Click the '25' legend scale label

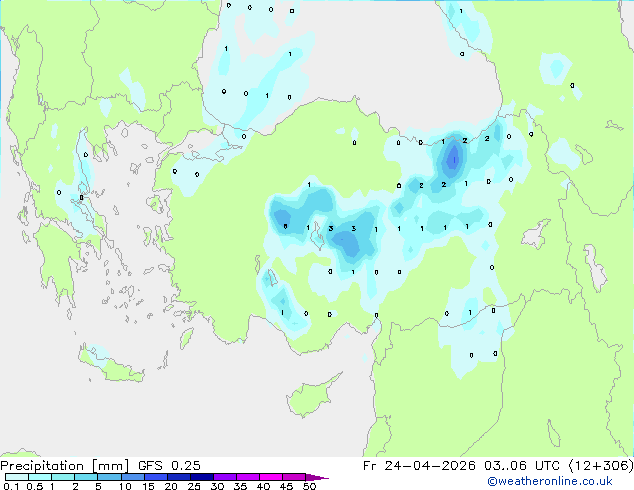click(x=194, y=486)
